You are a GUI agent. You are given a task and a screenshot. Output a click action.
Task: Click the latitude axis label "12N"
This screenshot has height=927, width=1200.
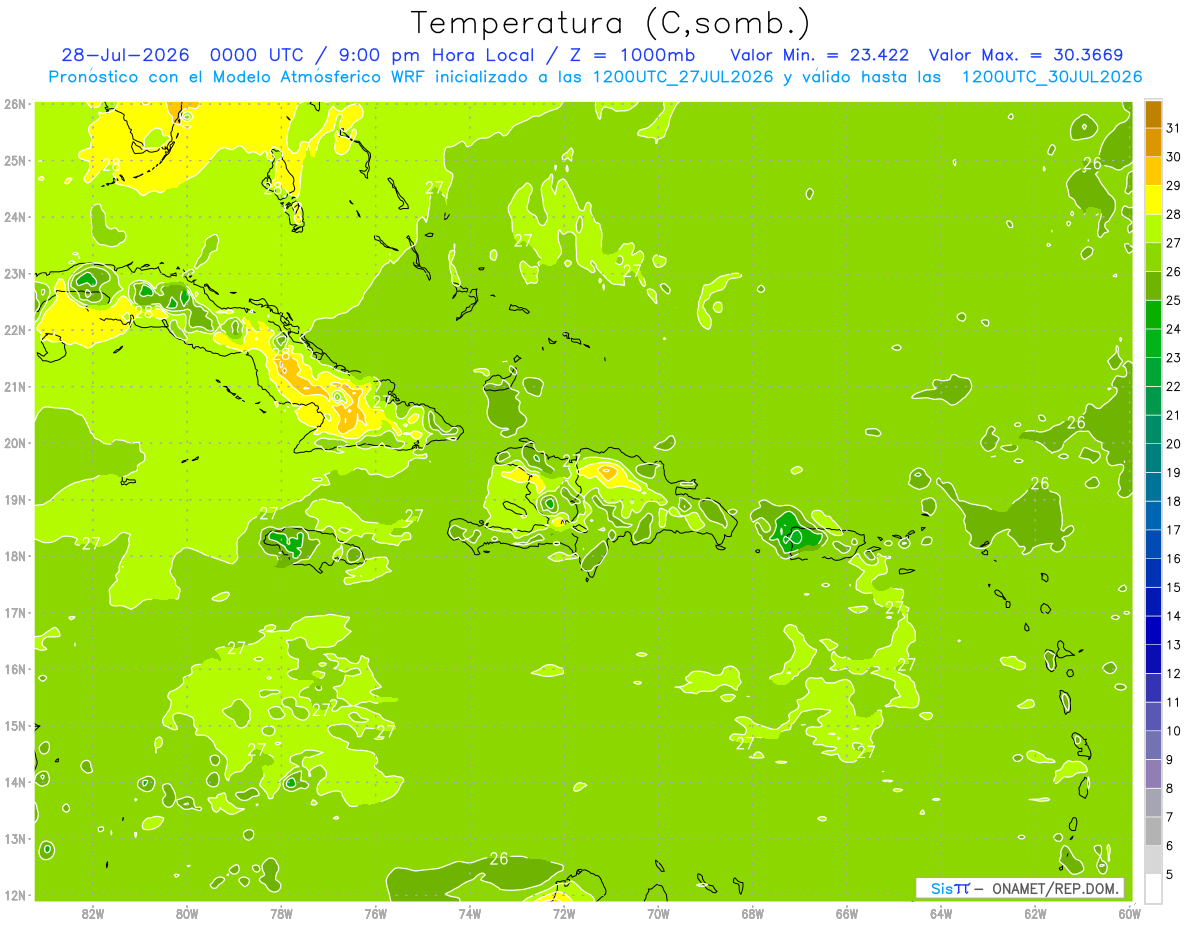[15, 895]
